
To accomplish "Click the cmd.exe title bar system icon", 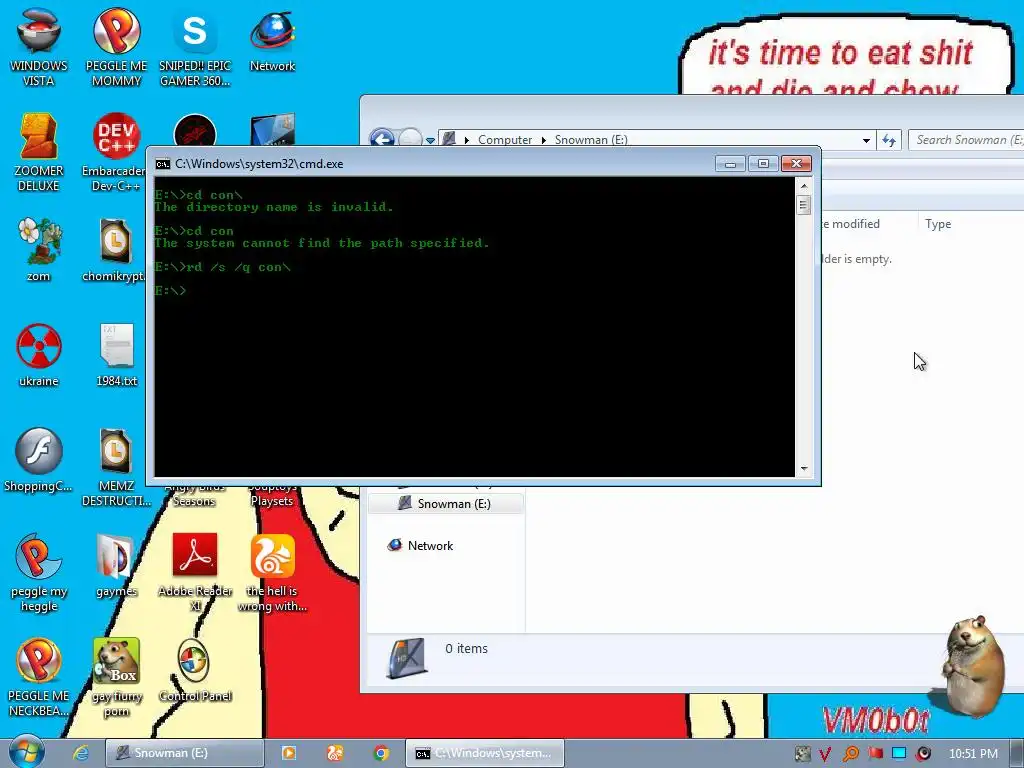I will pyautogui.click(x=163, y=164).
